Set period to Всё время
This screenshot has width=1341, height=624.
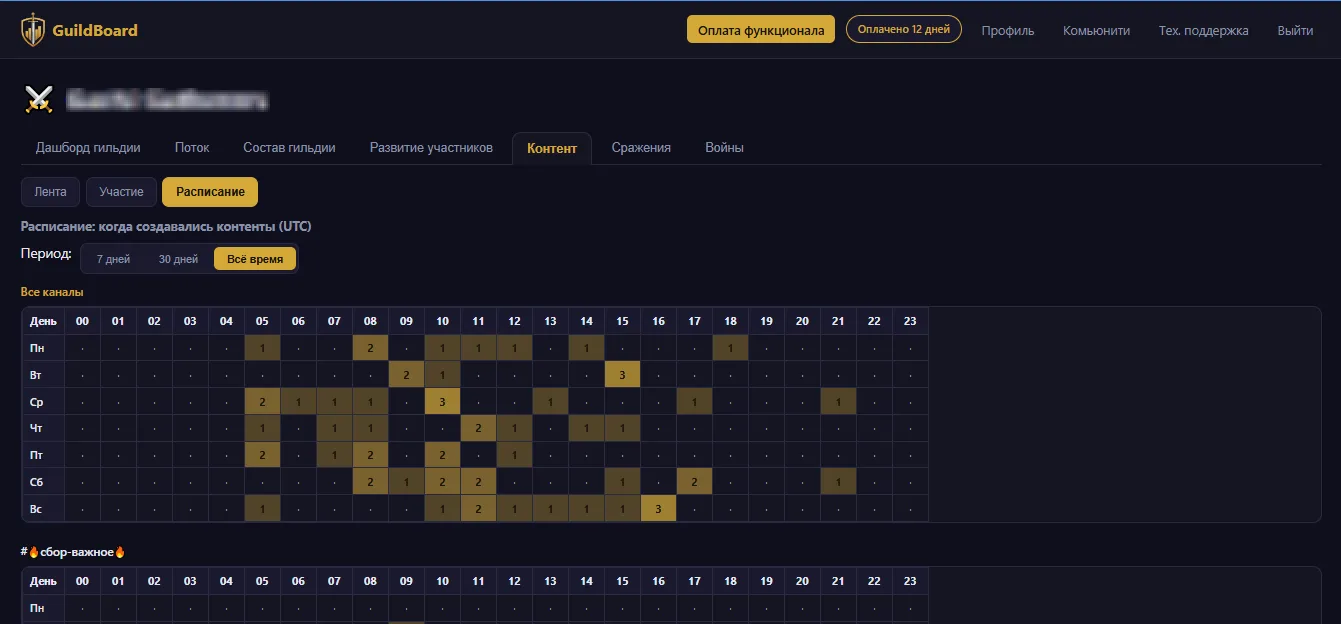(255, 259)
